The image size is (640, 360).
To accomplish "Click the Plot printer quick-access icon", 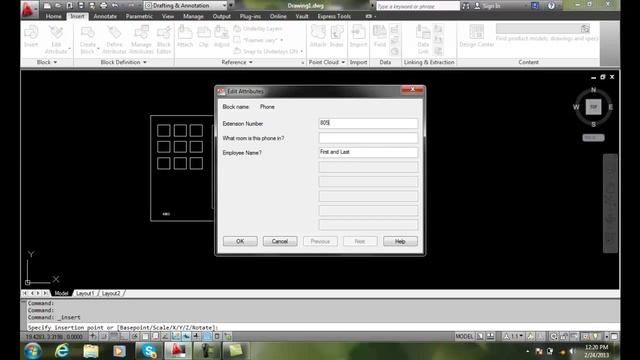I will tap(103, 6).
